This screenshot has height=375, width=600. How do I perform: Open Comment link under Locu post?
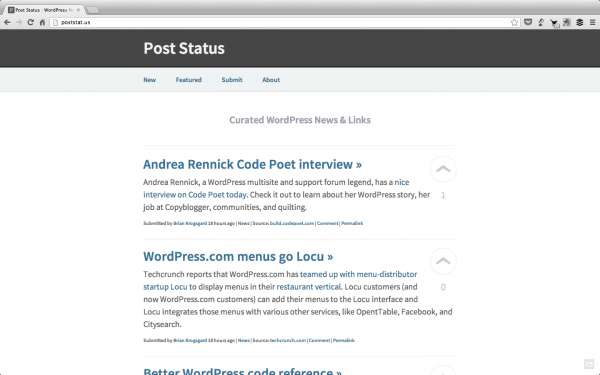[320, 340]
